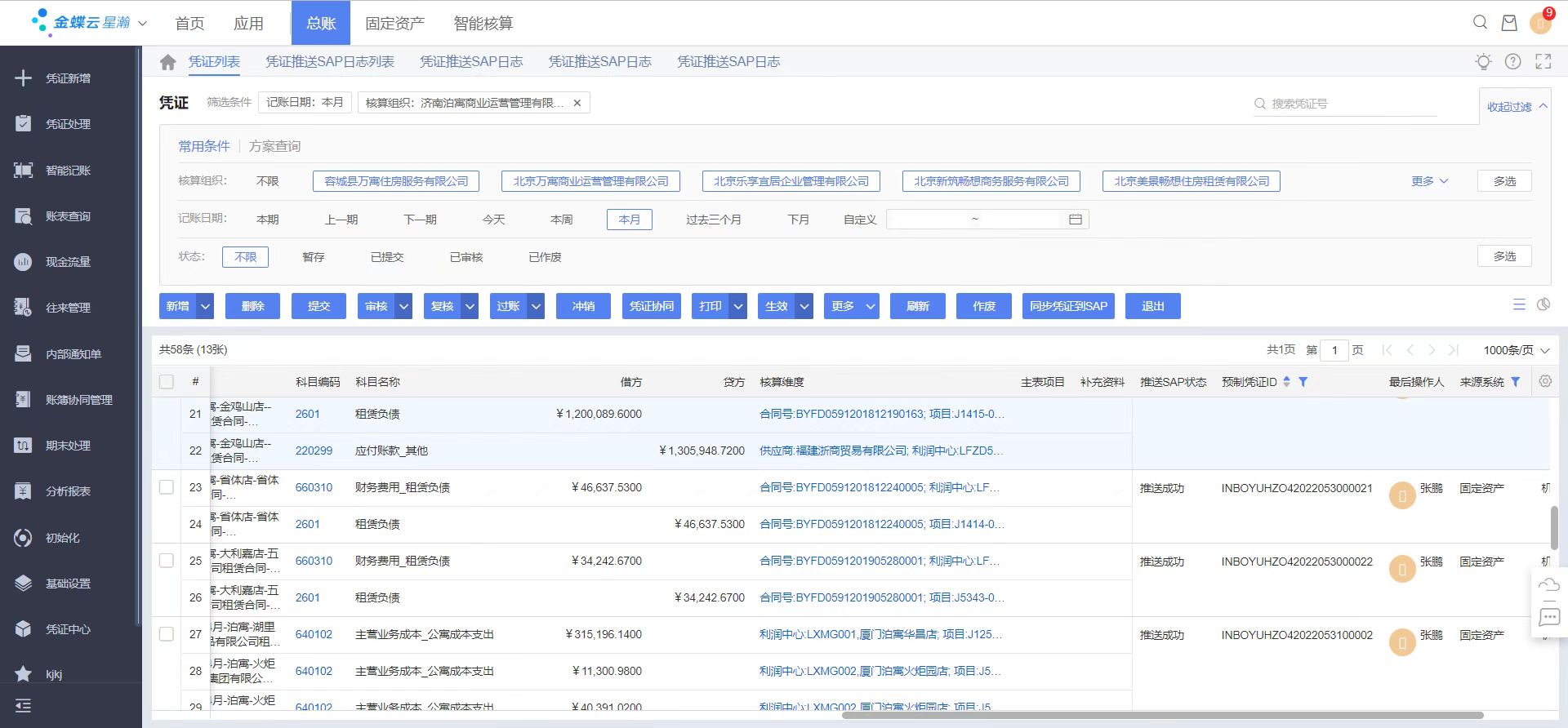Open 基础设置 in the sidebar
The width and height of the screenshot is (1568, 728).
(68, 584)
